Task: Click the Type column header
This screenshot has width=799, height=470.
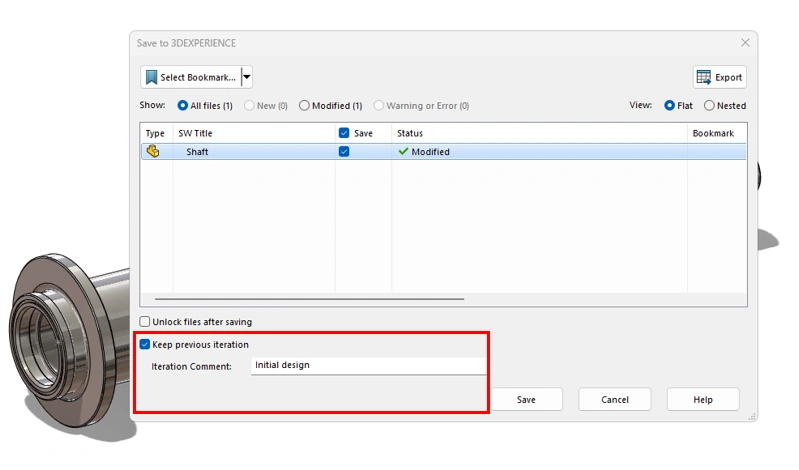Action: tap(155, 134)
